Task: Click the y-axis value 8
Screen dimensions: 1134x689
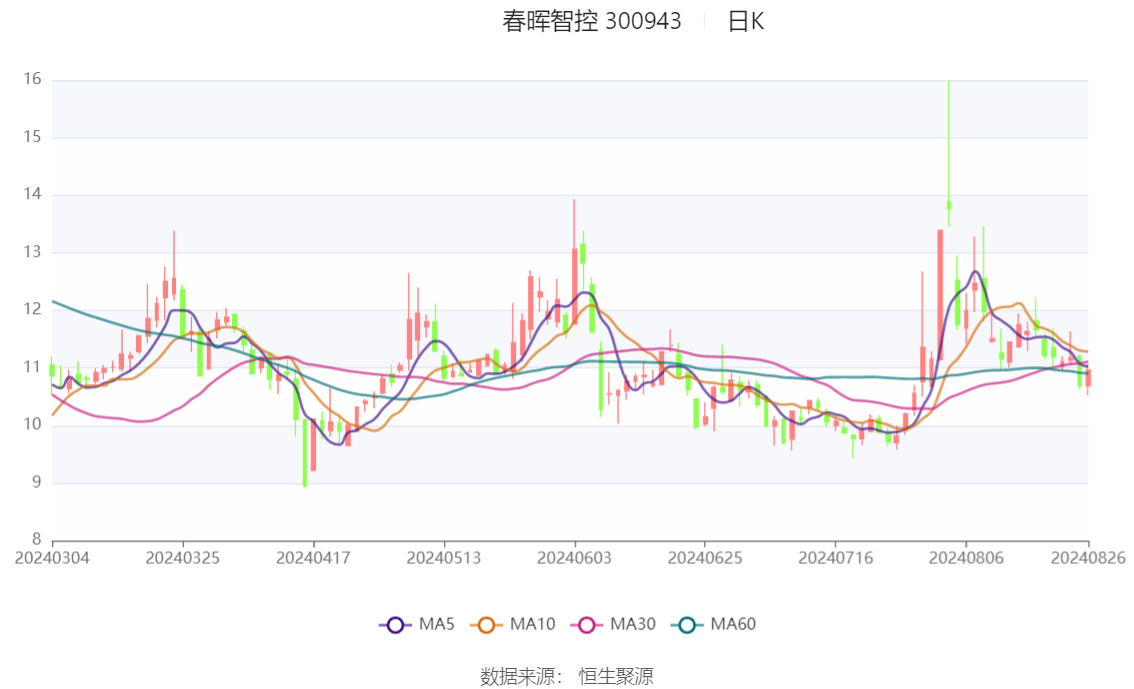Action: [36, 539]
